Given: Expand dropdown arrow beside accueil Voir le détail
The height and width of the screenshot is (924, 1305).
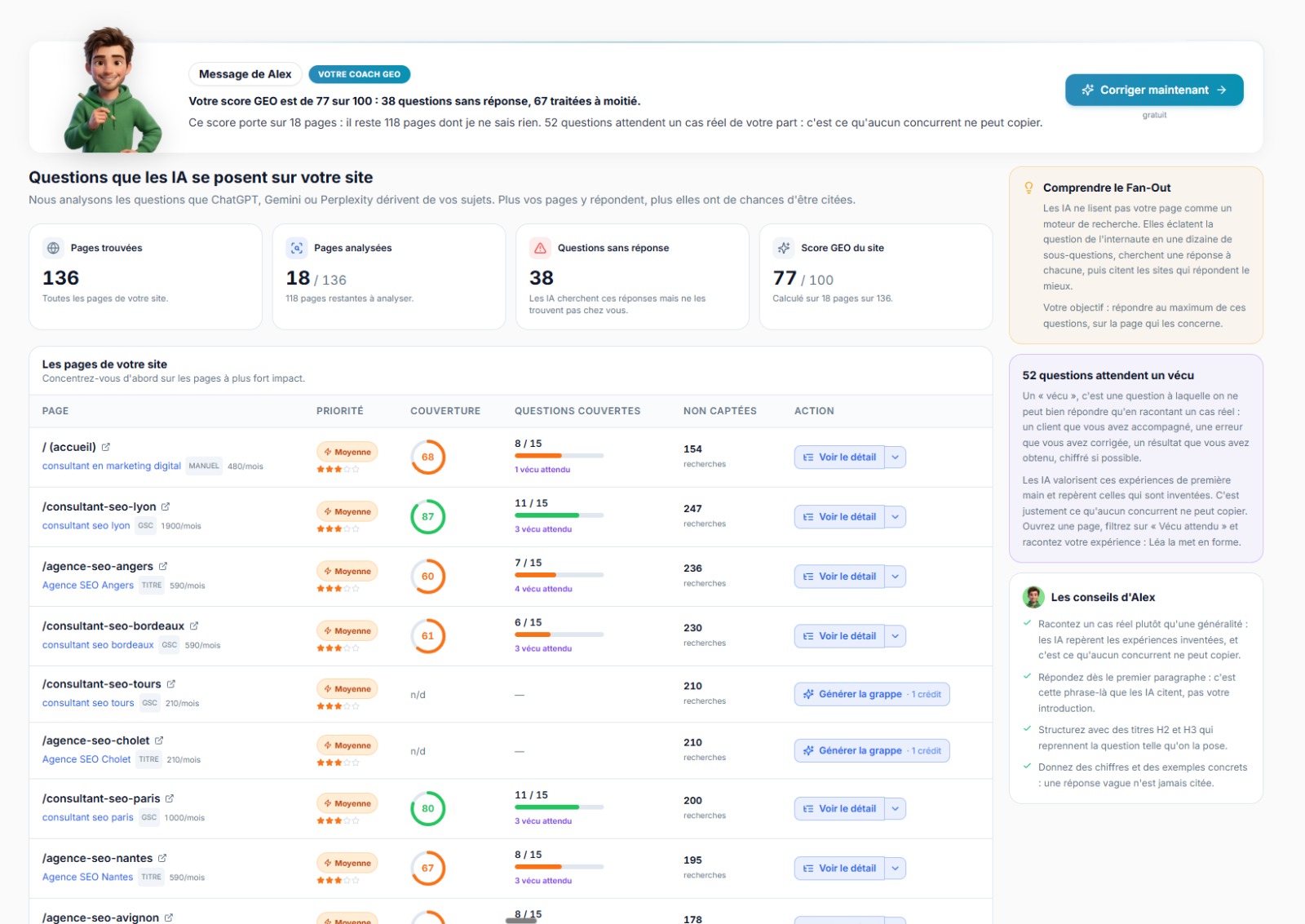Looking at the screenshot, I should coord(895,458).
